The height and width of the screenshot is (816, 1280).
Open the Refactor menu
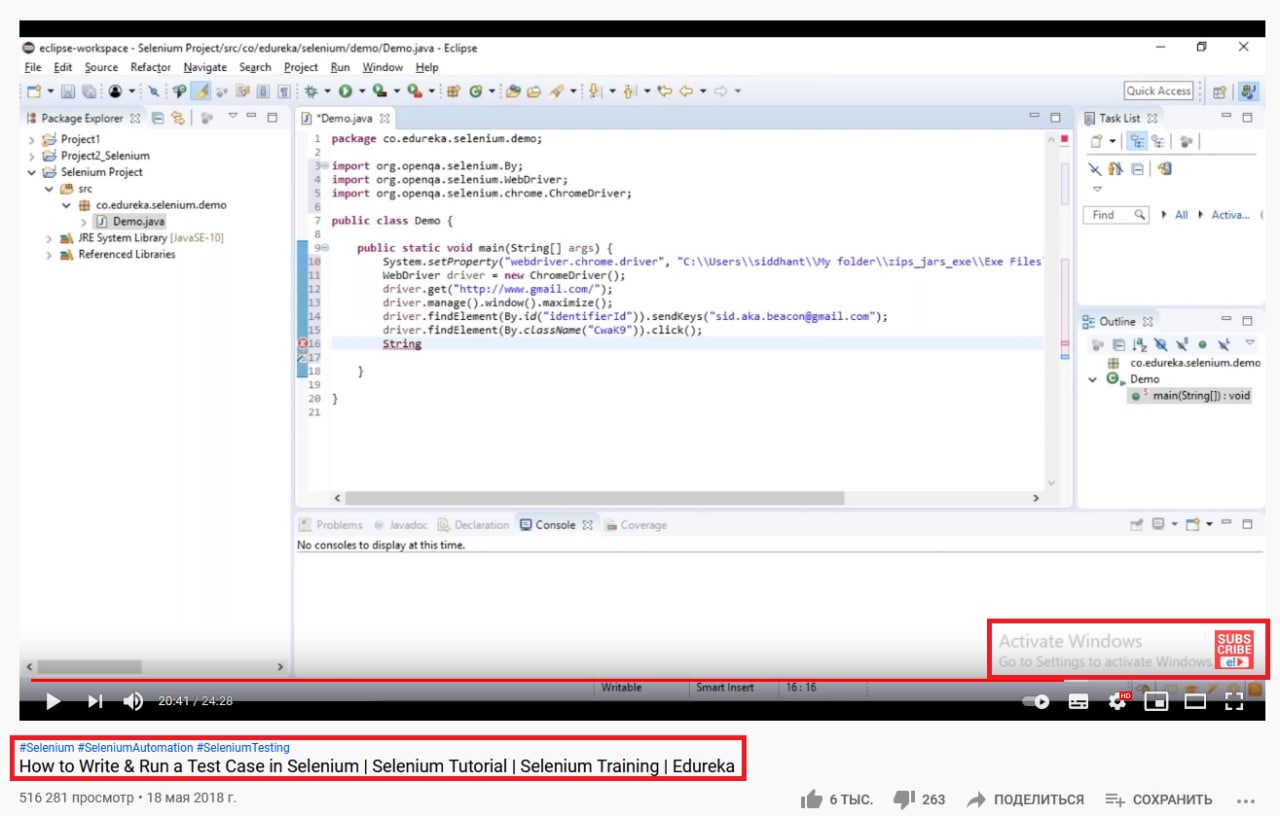coord(150,67)
